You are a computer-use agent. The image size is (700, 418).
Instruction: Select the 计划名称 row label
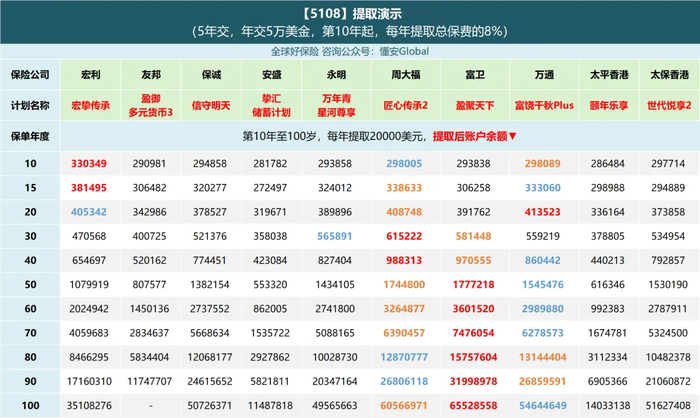(x=30, y=105)
